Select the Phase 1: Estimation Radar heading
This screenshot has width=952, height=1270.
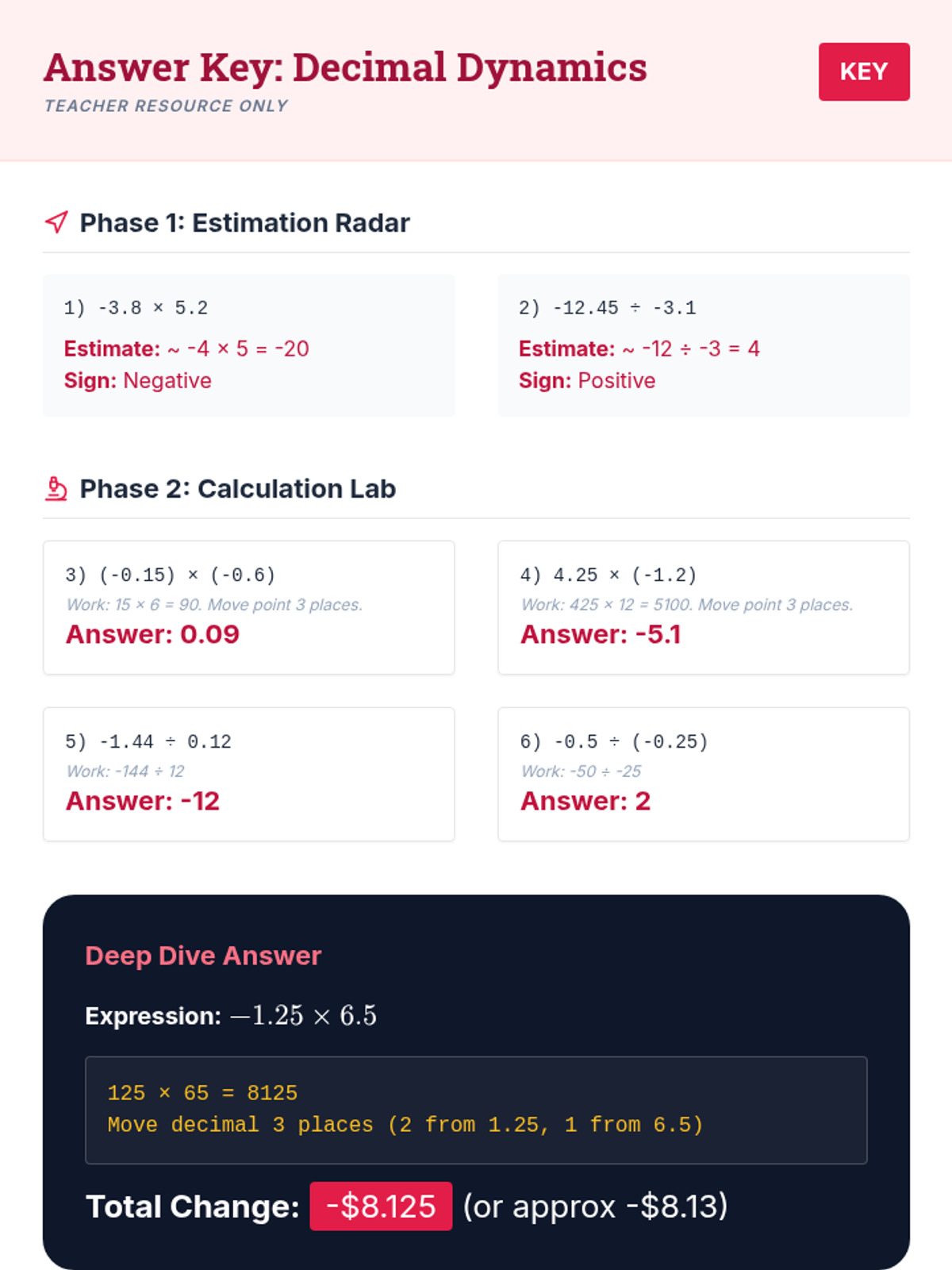click(x=244, y=223)
